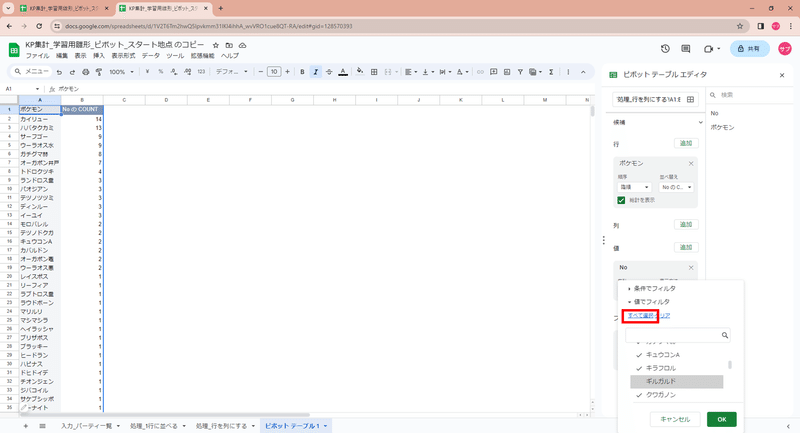The width and height of the screenshot is (800, 433).
Task: Format as percent
Action: tap(160, 72)
